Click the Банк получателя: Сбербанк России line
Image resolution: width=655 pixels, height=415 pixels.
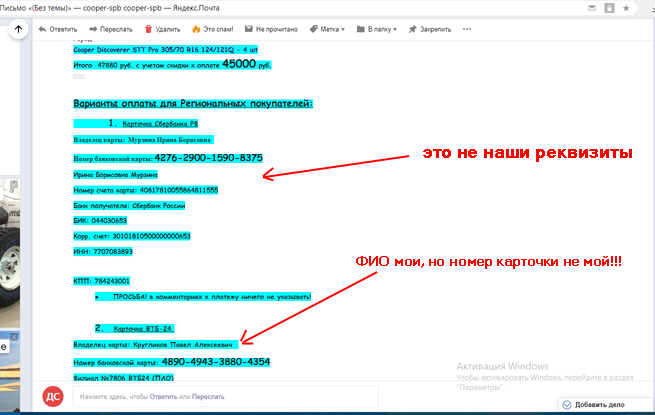coord(129,206)
